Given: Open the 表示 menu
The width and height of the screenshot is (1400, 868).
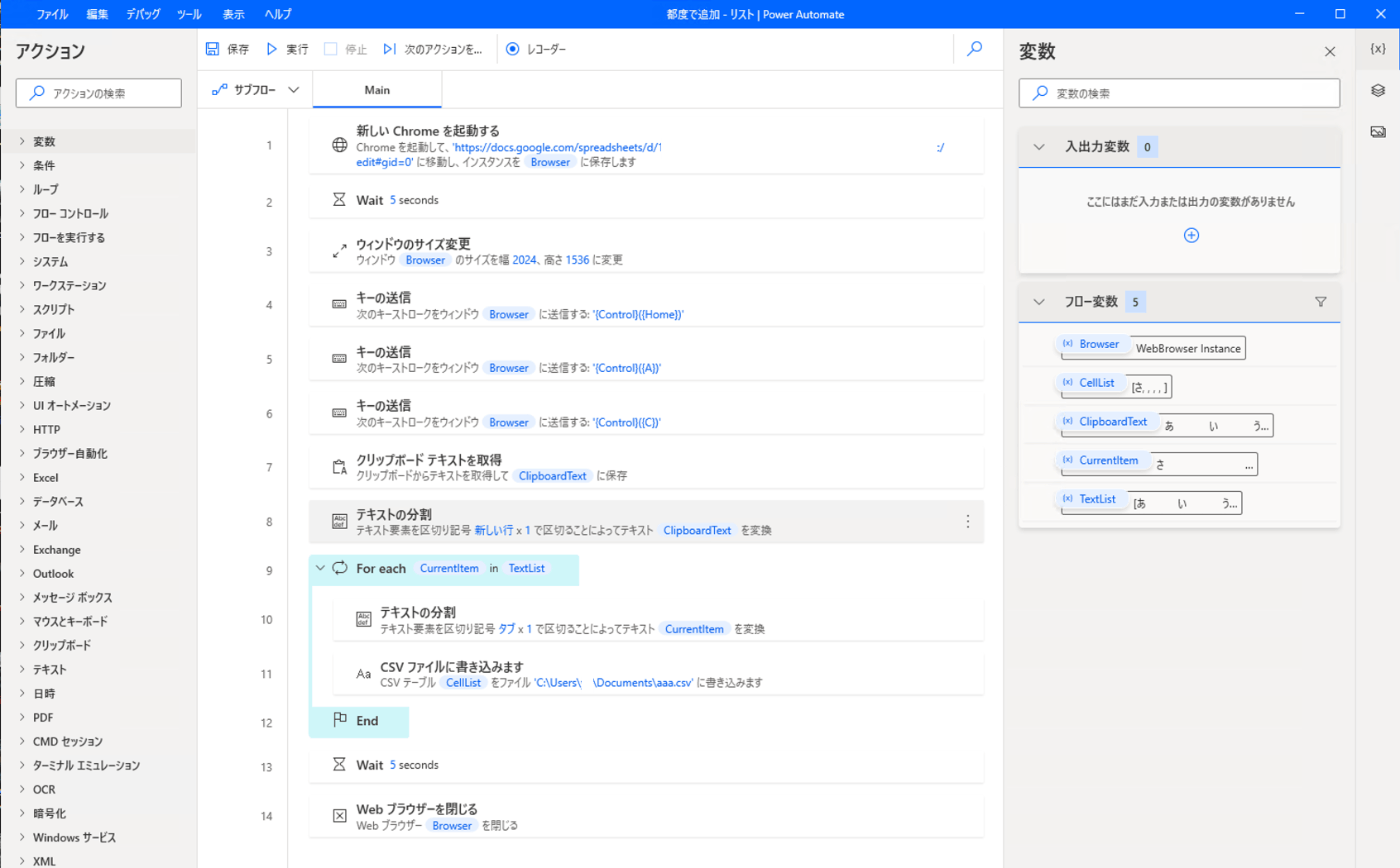Looking at the screenshot, I should pyautogui.click(x=232, y=14).
